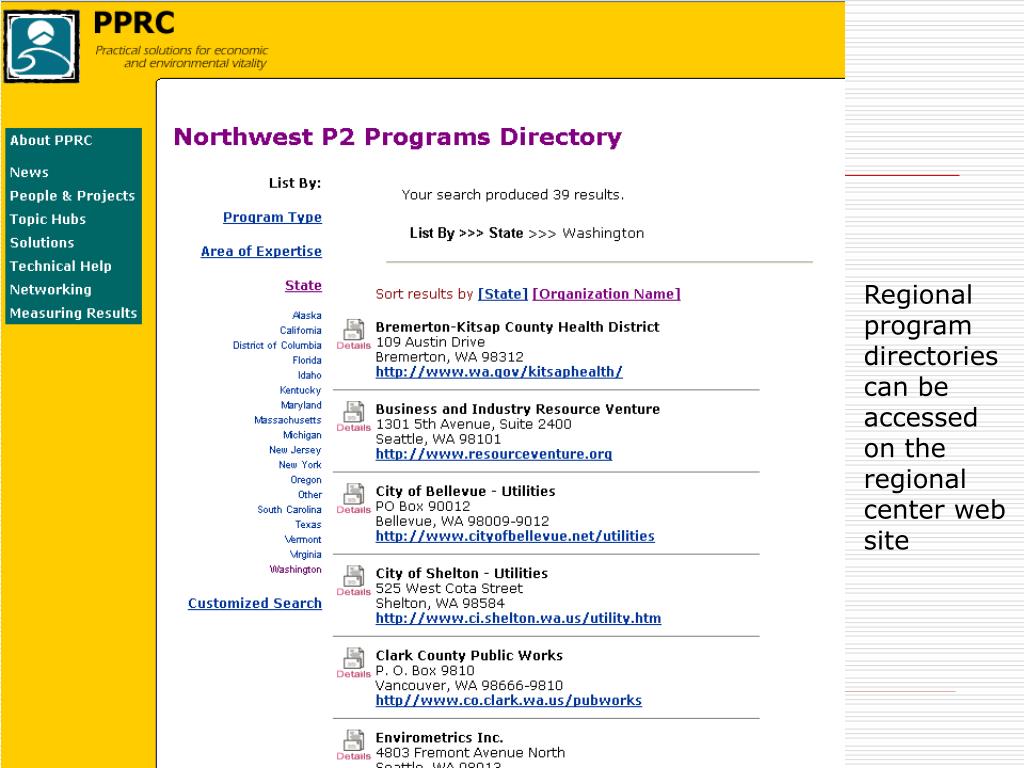Visit ci.shelton.wa.us/utility.htm link
The width and height of the screenshot is (1024, 768).
click(x=519, y=618)
